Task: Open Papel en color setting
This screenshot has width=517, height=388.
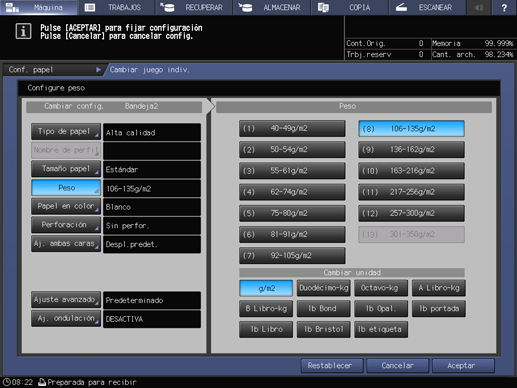Action: tap(66, 206)
